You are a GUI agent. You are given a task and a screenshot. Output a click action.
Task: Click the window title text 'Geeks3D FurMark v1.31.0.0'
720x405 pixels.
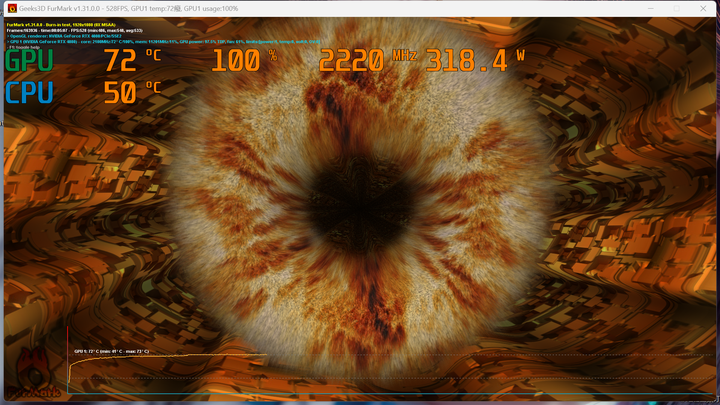pos(60,9)
